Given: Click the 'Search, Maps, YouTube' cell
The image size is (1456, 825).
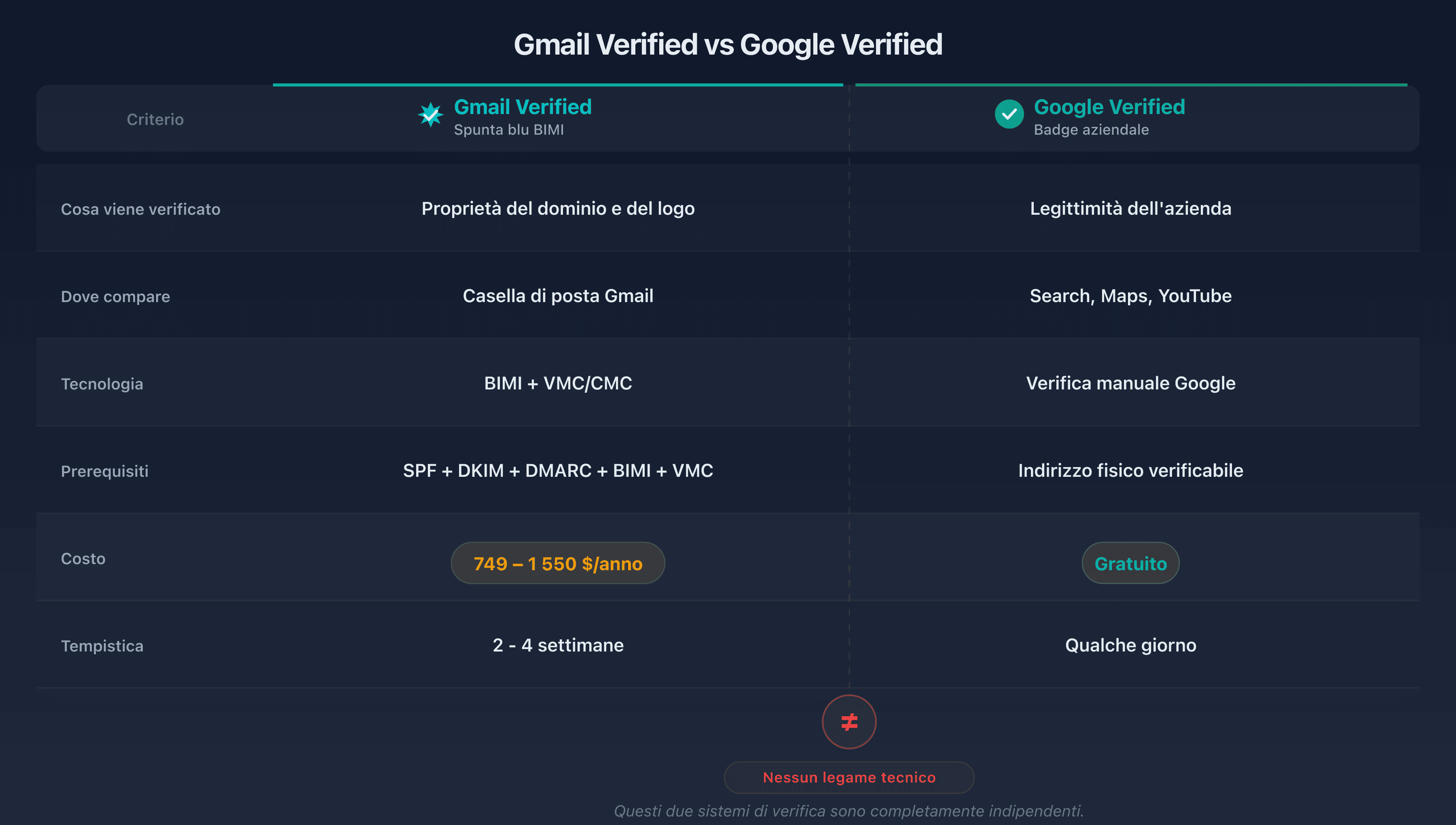Looking at the screenshot, I should click(1130, 296).
